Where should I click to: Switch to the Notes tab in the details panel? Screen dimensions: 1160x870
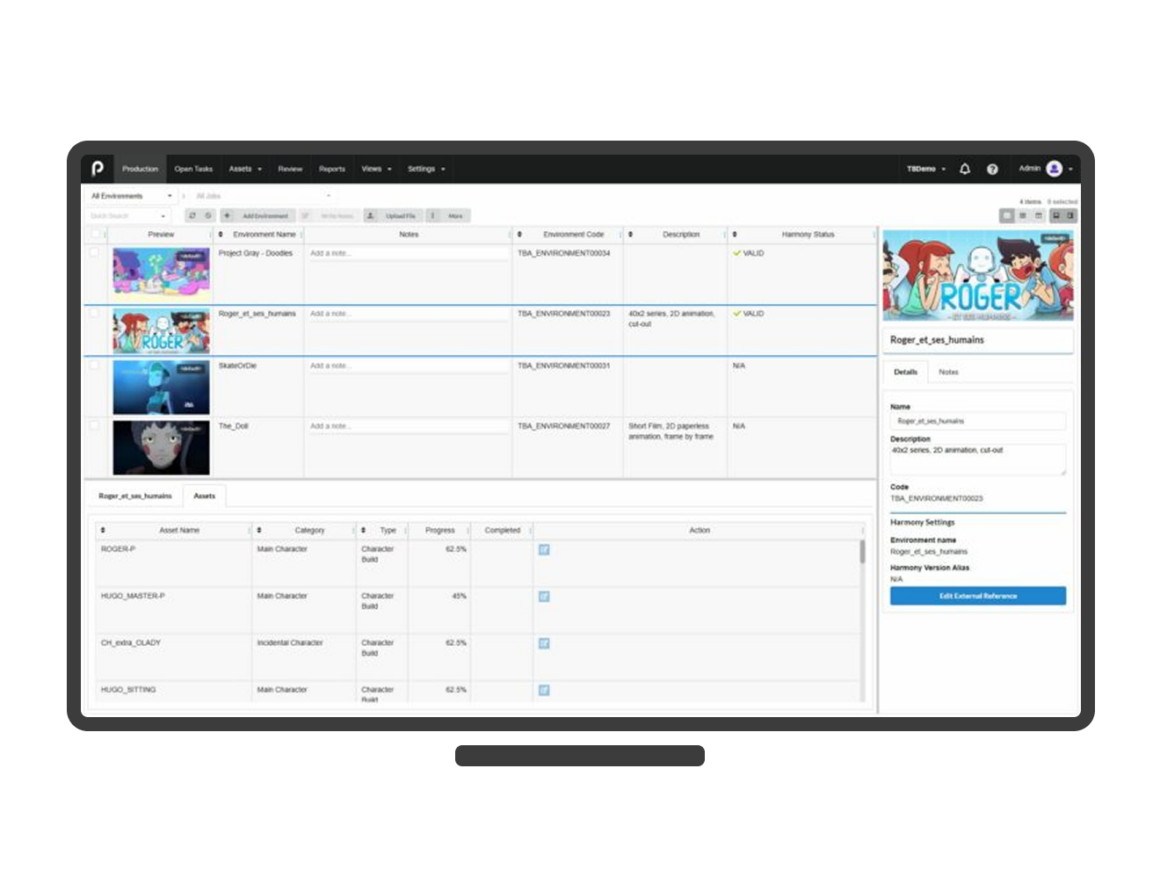(x=948, y=371)
